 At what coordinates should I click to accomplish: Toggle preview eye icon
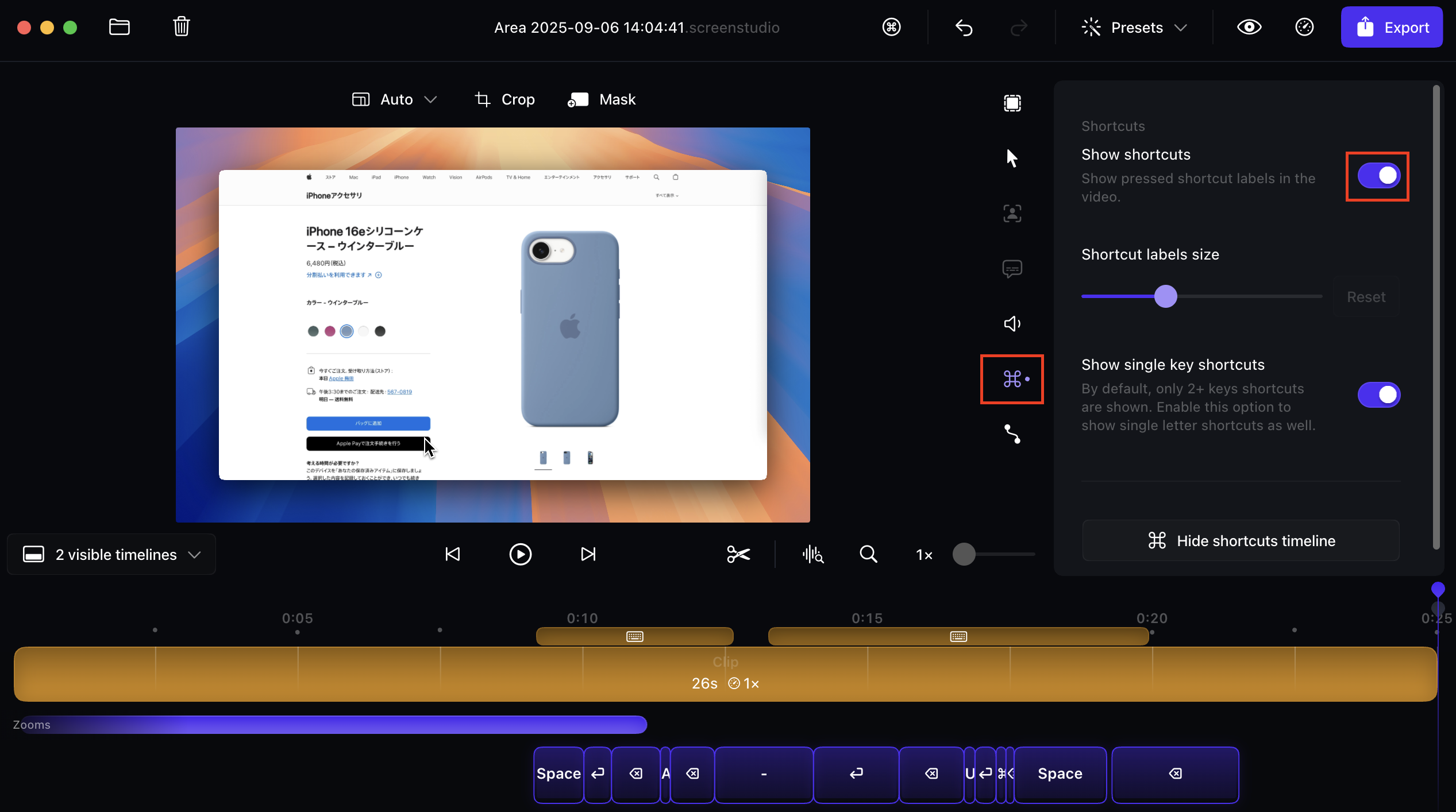1249,27
